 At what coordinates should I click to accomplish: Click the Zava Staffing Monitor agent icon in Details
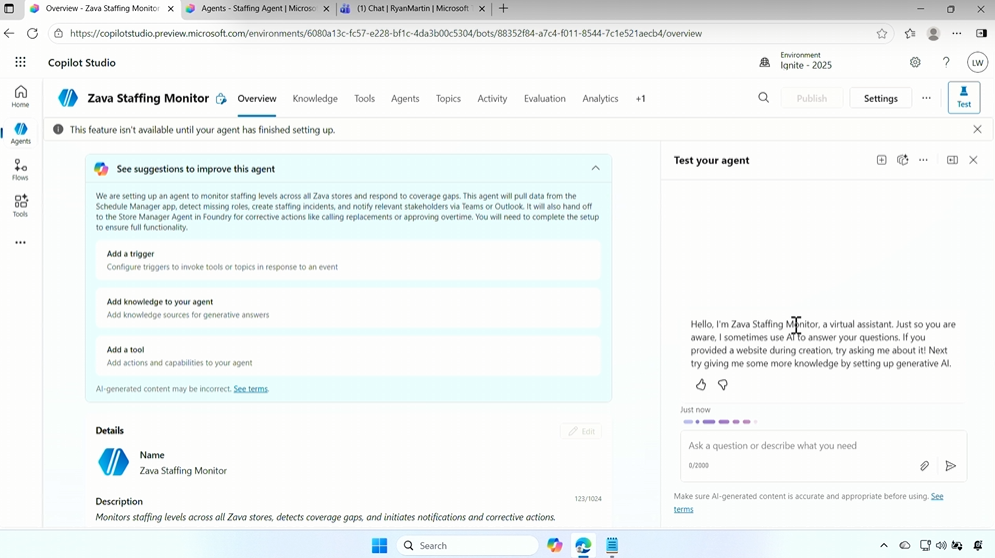click(114, 462)
